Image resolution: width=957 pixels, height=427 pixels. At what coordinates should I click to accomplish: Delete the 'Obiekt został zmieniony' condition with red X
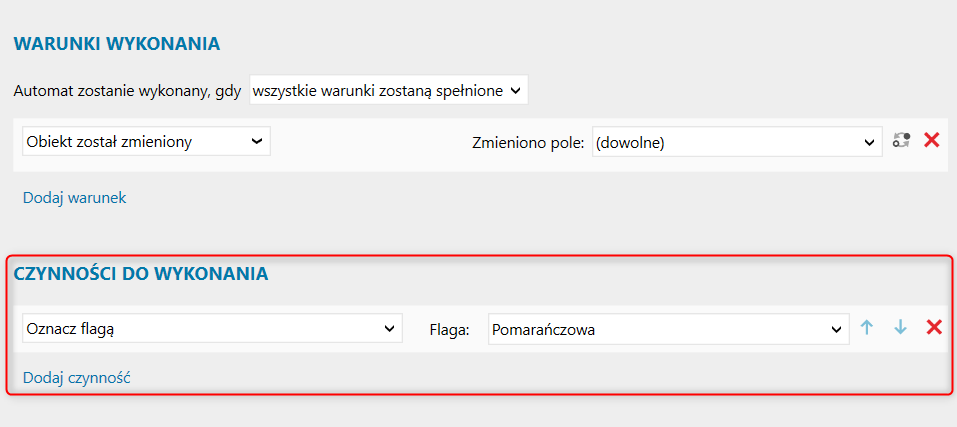pos(931,141)
